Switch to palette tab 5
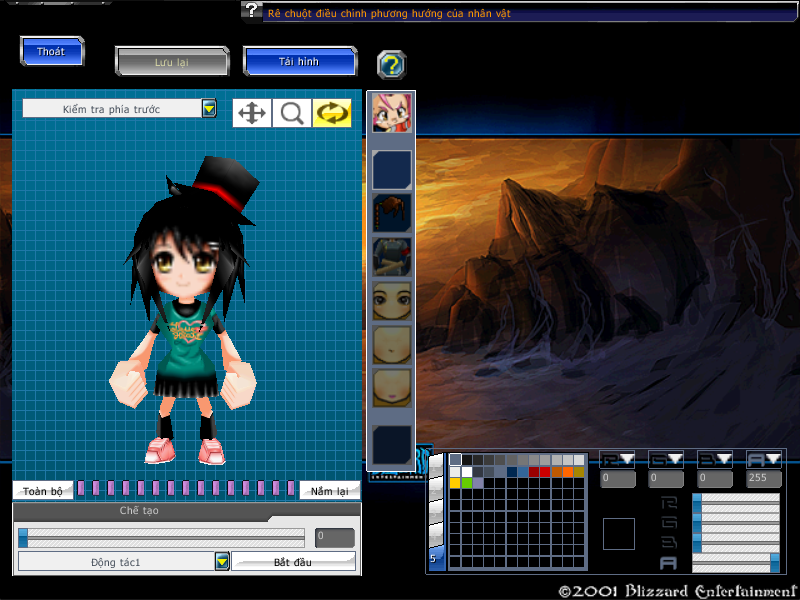 pos(436,558)
